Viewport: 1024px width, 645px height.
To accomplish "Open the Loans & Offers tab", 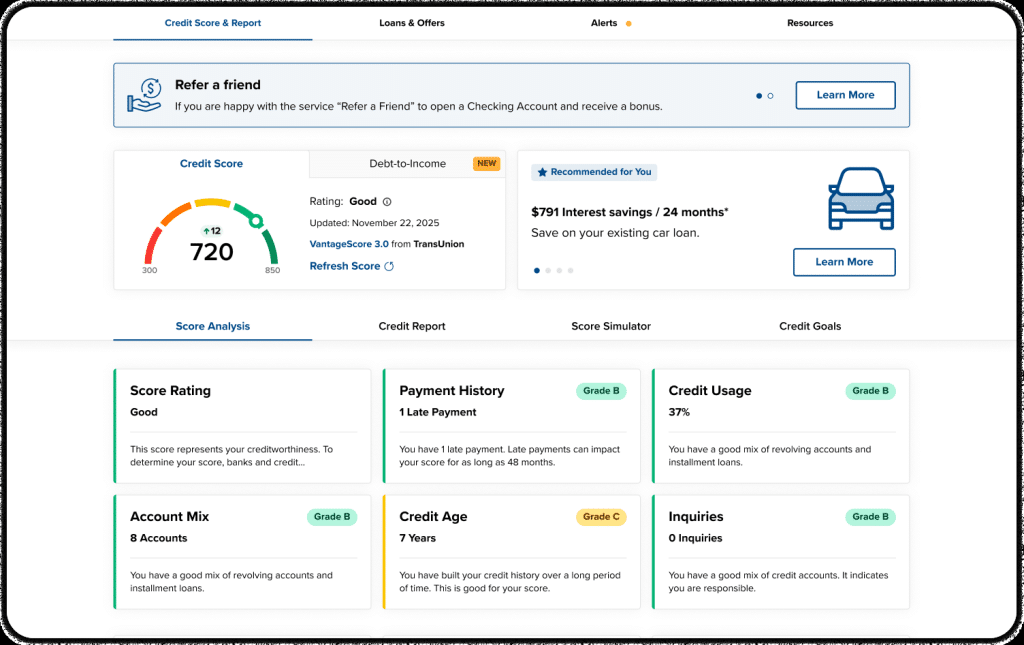I will pos(412,23).
